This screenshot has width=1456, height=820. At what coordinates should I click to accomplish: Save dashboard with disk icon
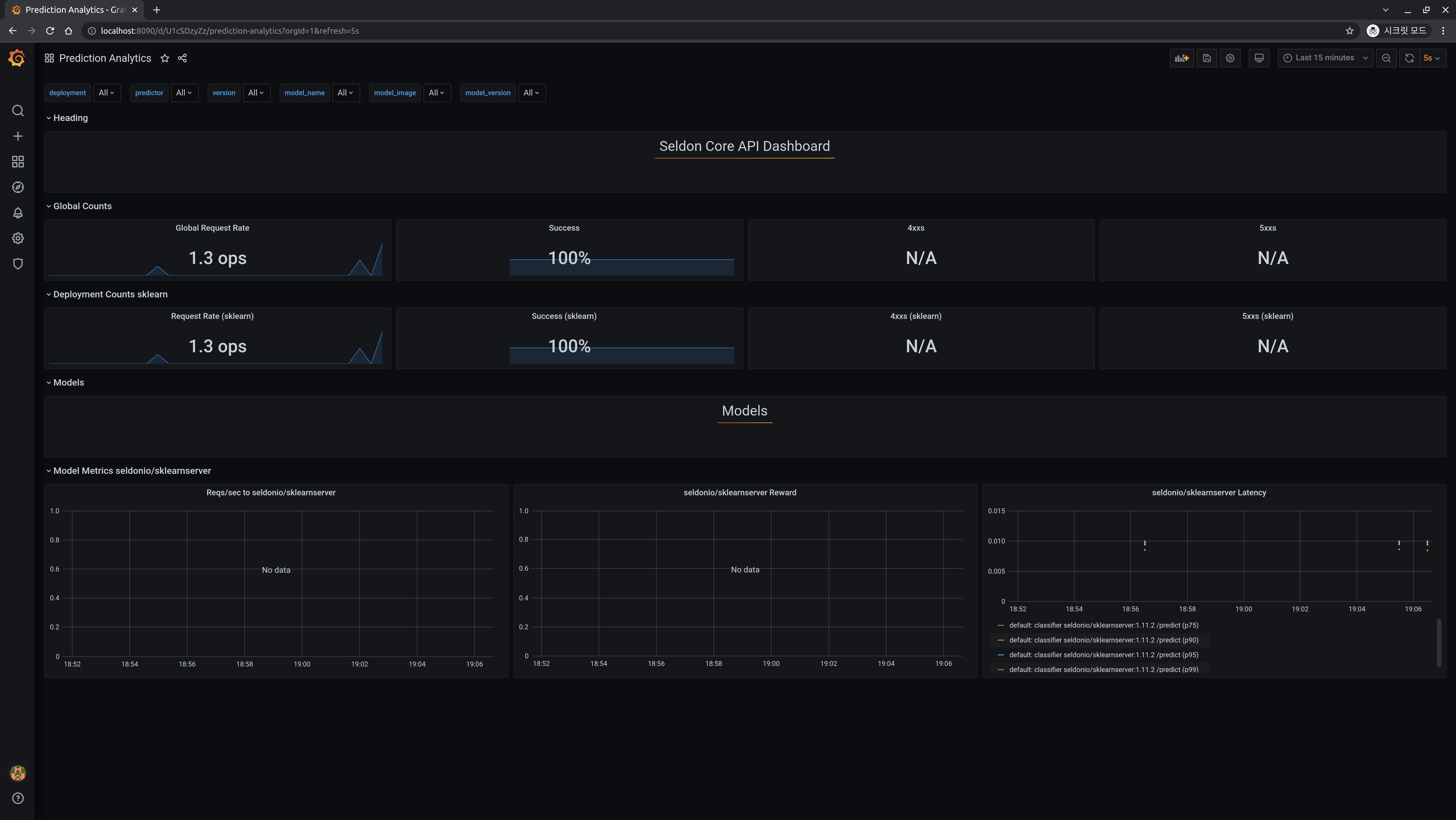pos(1207,58)
